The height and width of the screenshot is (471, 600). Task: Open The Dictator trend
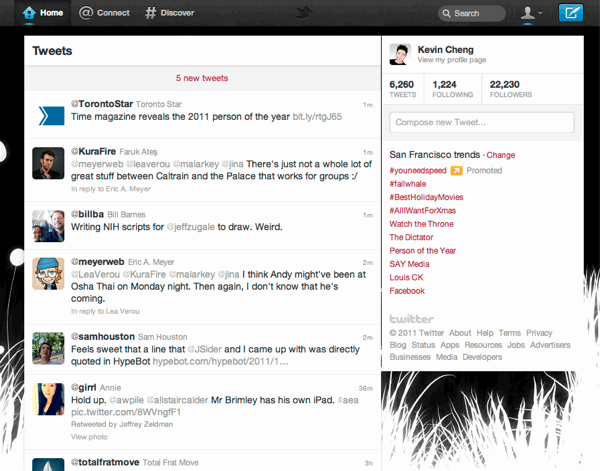pyautogui.click(x=411, y=238)
